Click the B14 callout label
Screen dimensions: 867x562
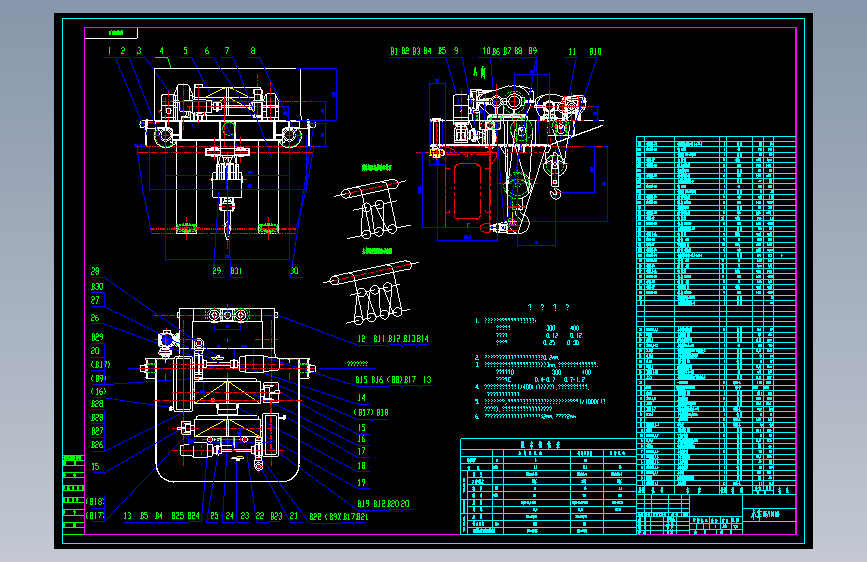(x=422, y=339)
